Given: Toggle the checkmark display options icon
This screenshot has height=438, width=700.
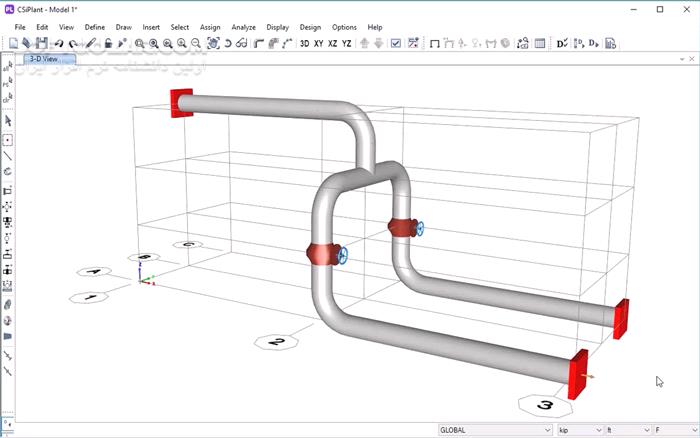Looking at the screenshot, I should coord(396,43).
